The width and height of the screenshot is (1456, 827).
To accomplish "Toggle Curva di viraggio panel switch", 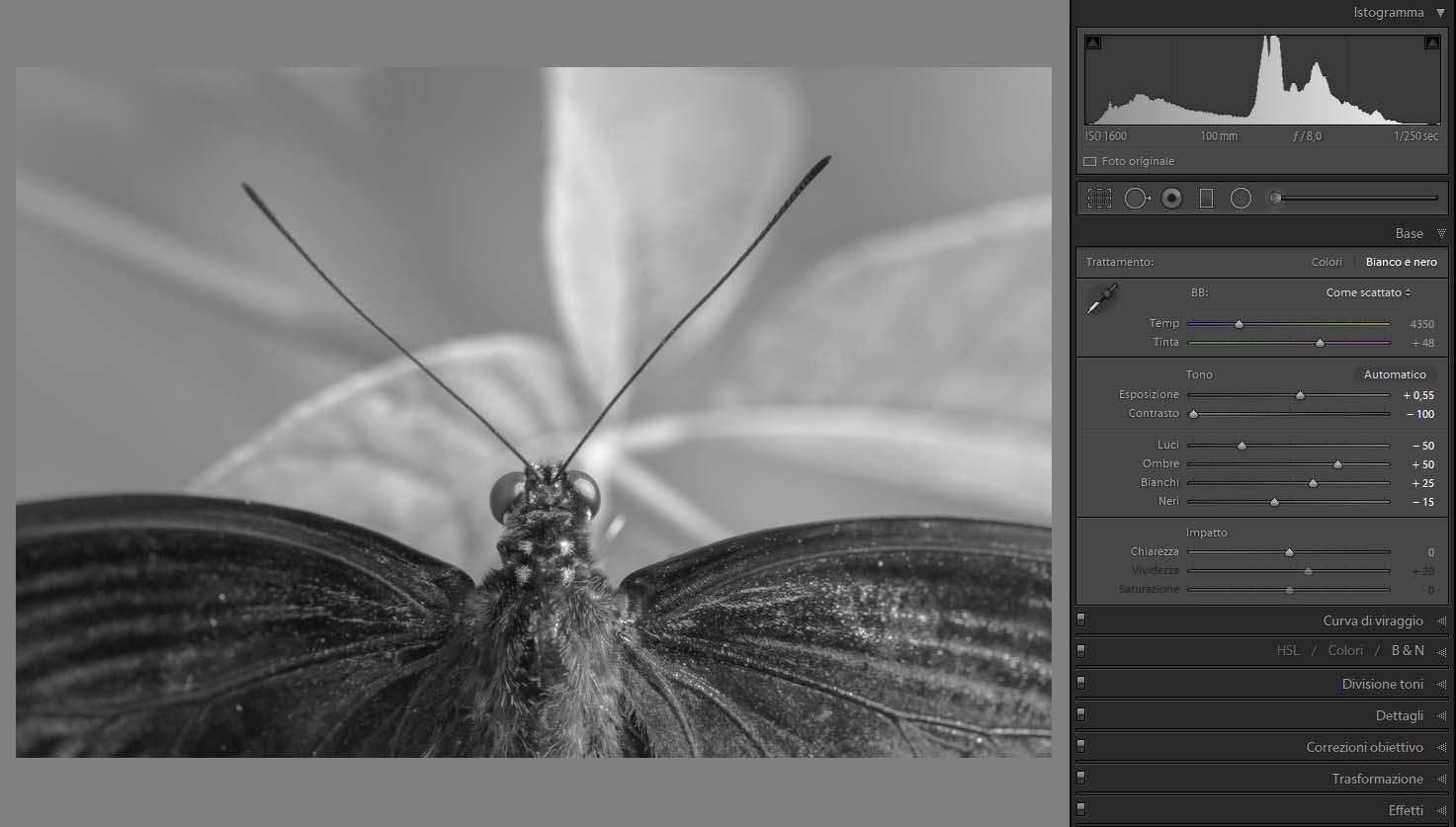I will coord(1081,620).
